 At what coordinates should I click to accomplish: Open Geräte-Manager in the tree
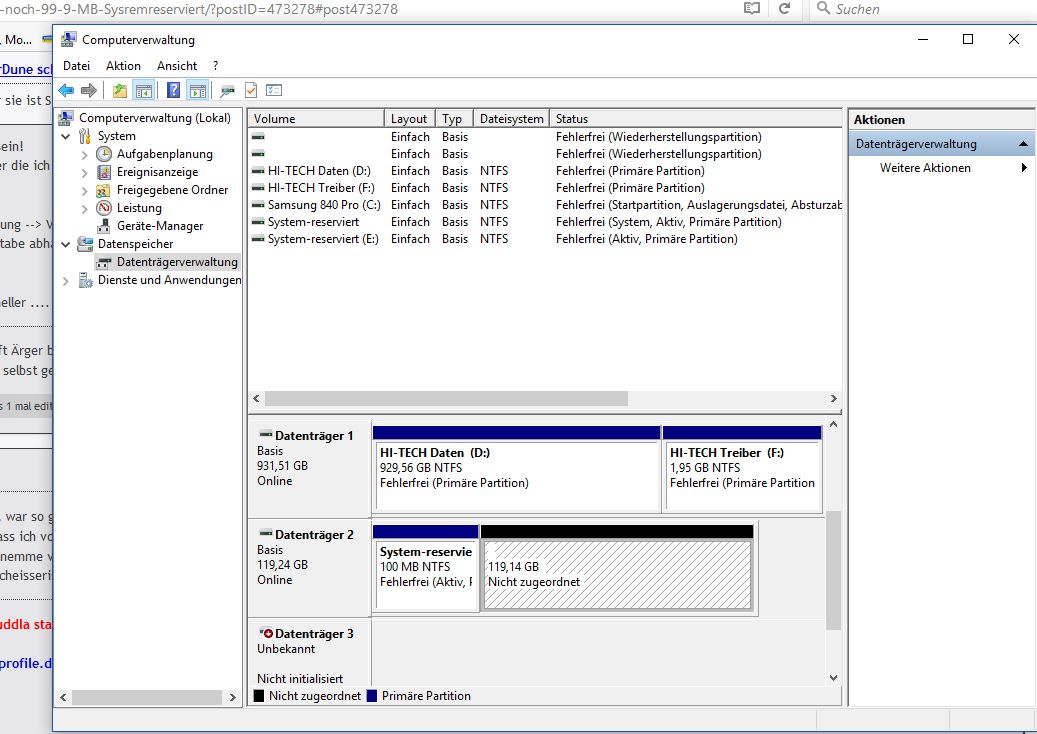tap(159, 226)
